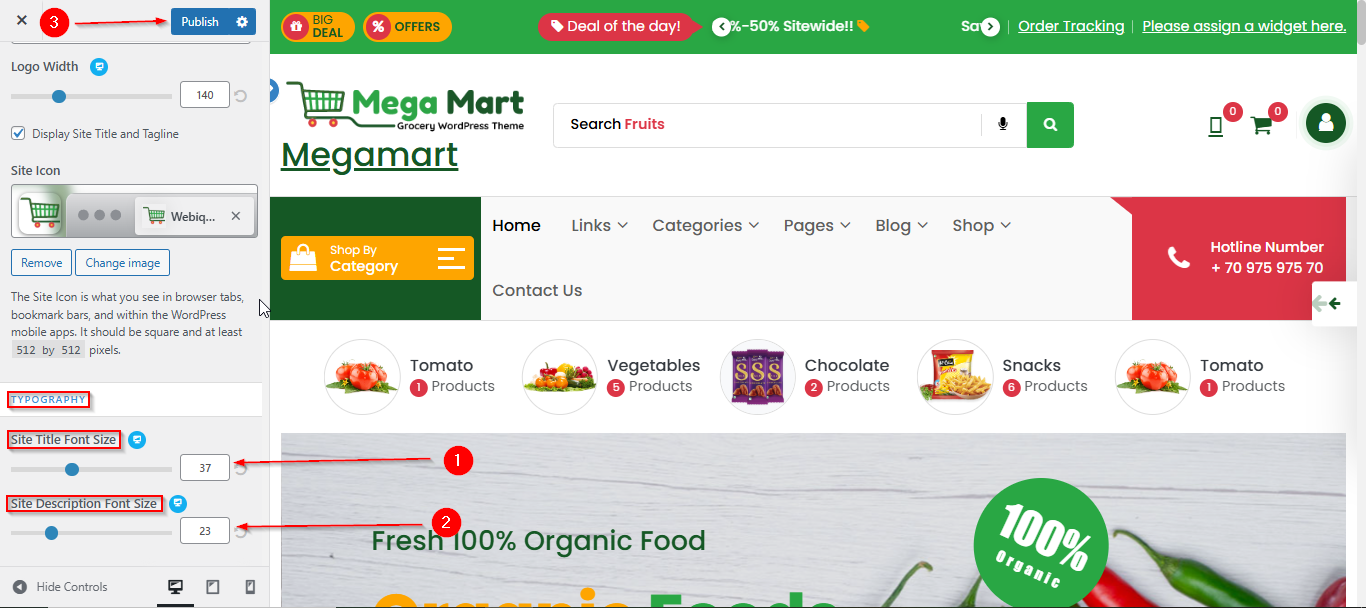Expand the Pages menu dropdown
Screen dimensions: 1366x608
pos(817,226)
